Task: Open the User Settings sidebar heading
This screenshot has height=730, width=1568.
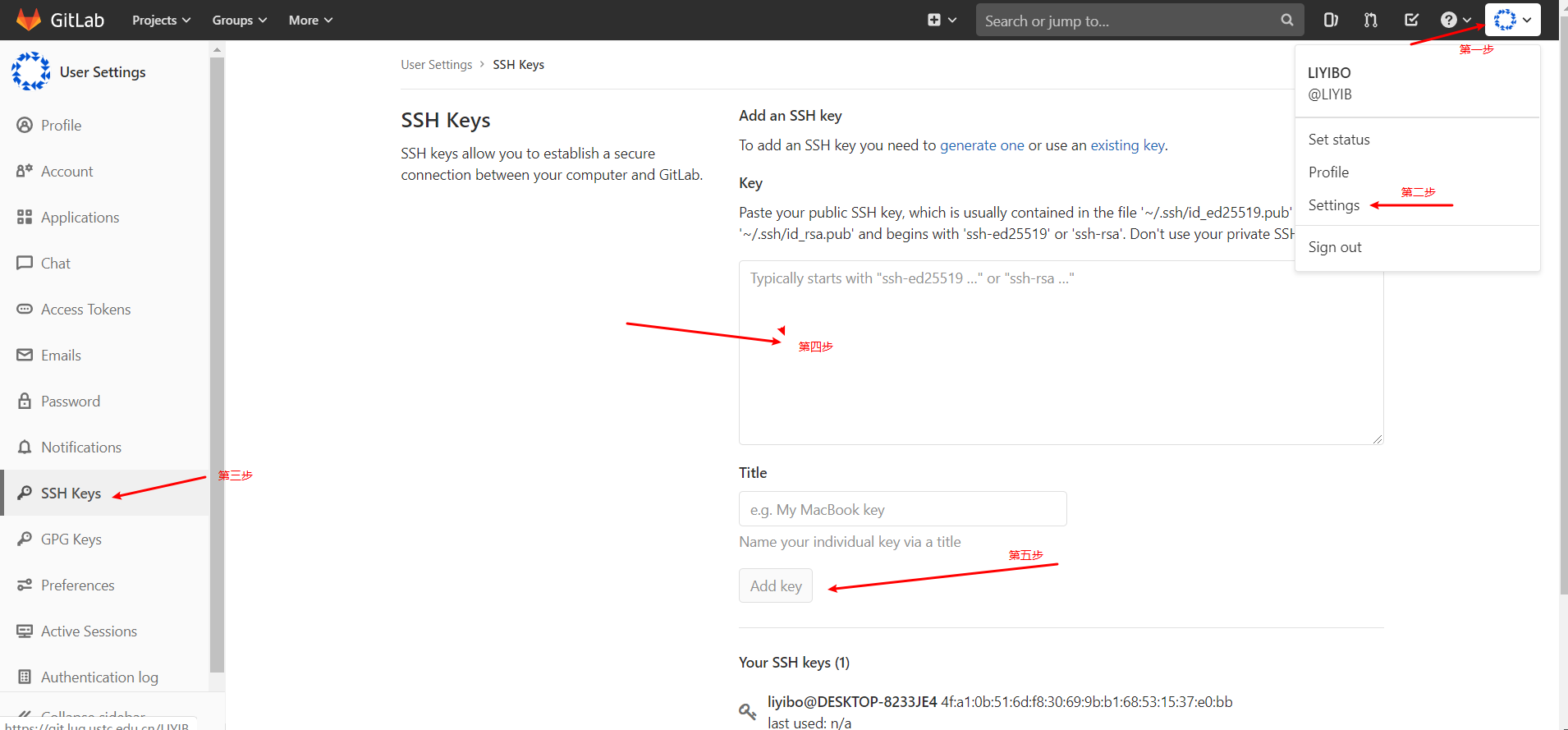Action: click(x=103, y=72)
